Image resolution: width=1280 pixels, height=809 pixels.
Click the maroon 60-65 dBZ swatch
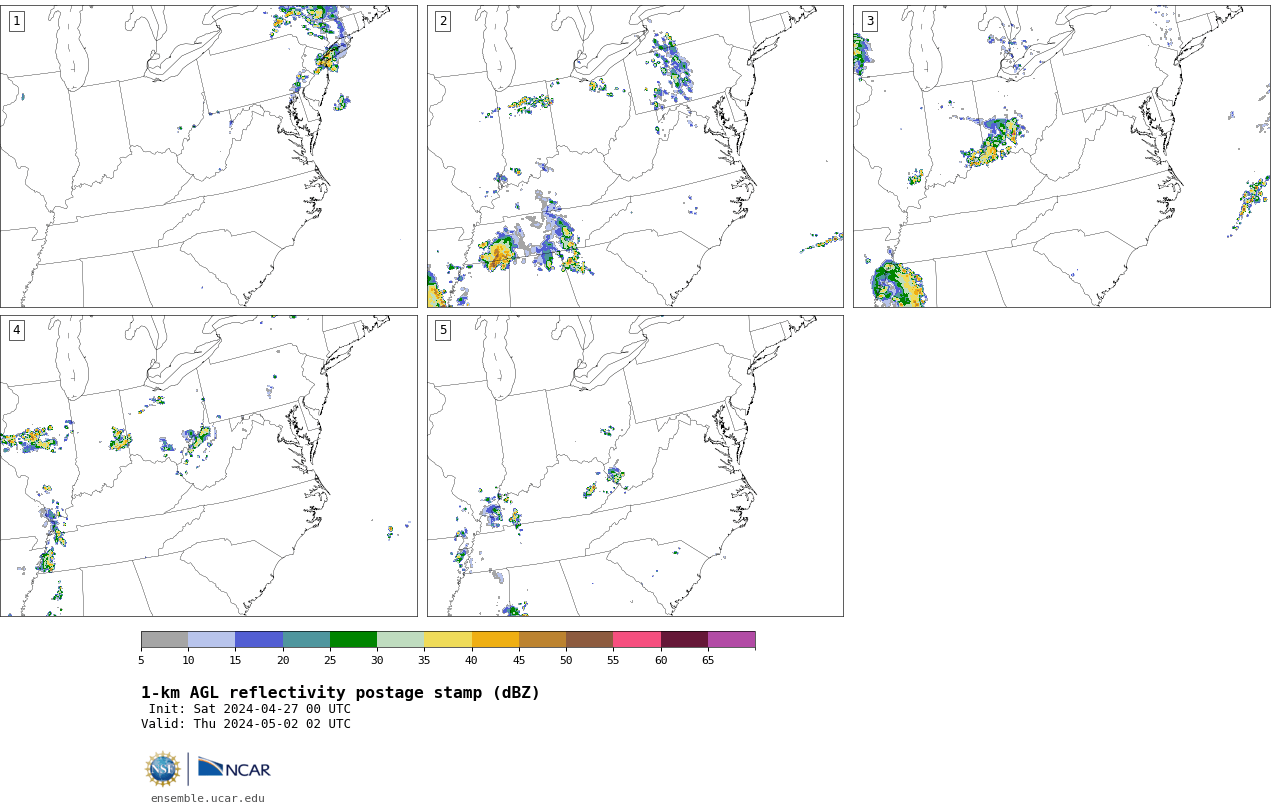click(684, 640)
